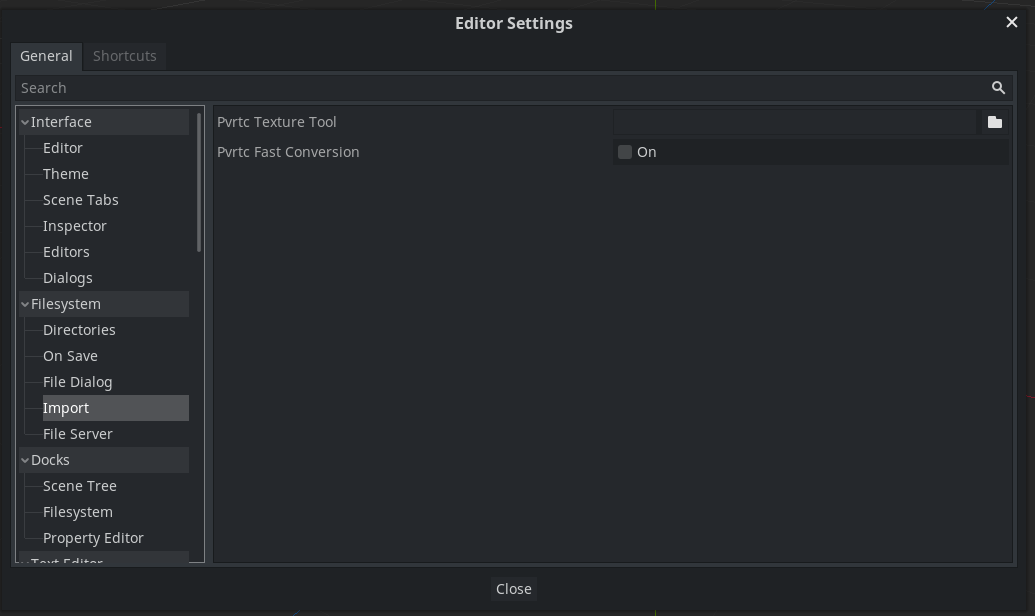Select the General tab
The height and width of the screenshot is (616, 1035).
point(45,56)
